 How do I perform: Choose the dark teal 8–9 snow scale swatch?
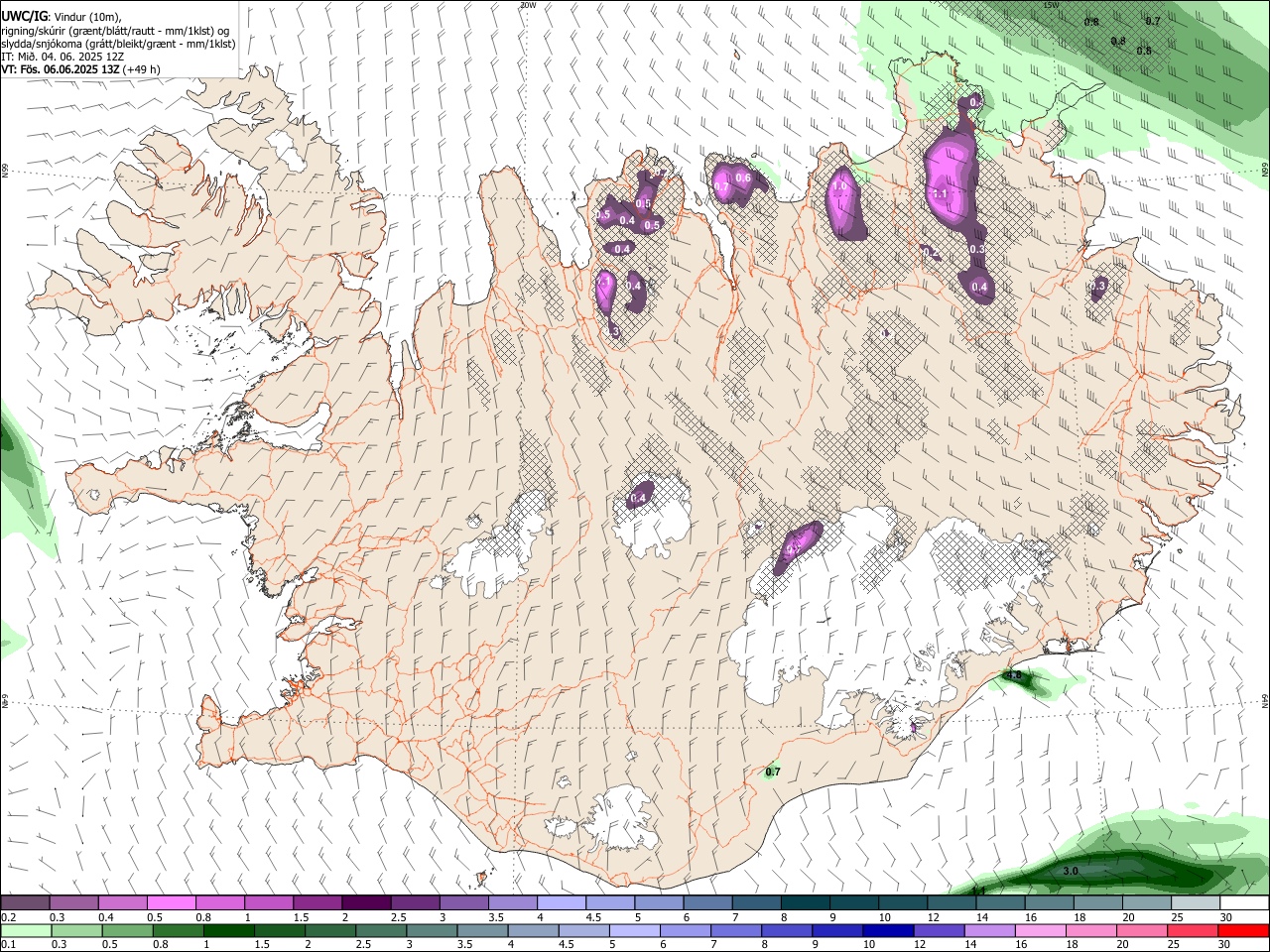click(x=804, y=903)
